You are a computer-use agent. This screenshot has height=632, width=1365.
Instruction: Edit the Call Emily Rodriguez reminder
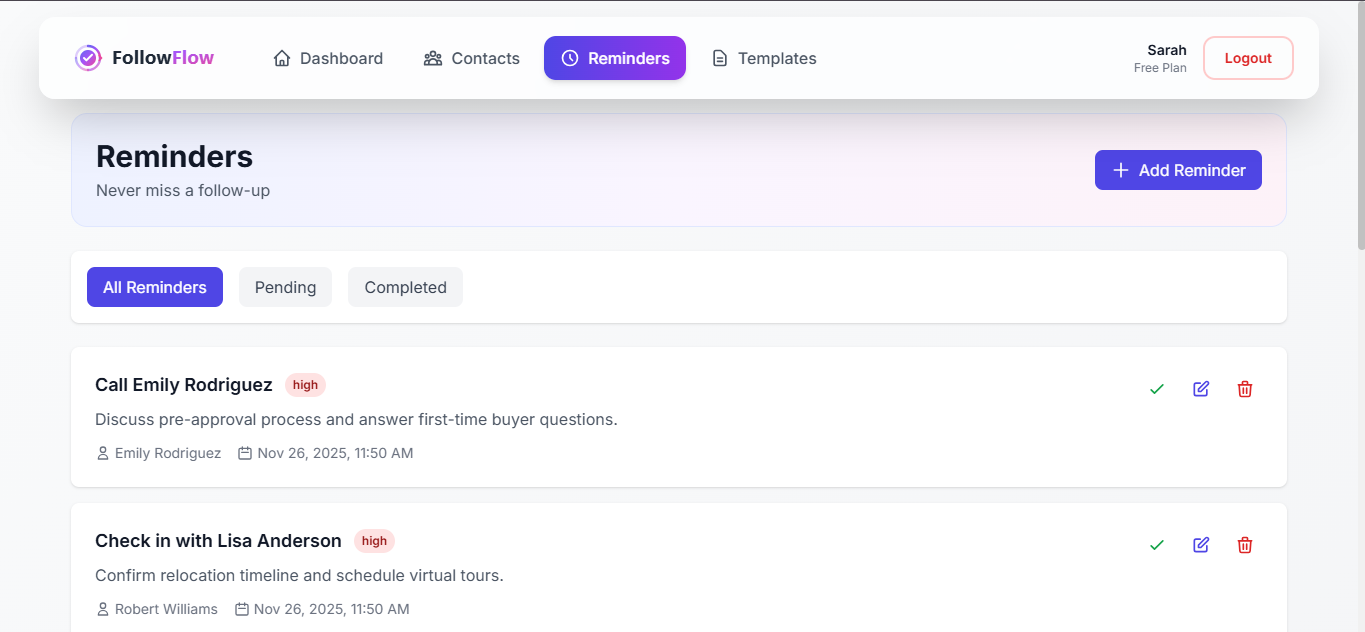pyautogui.click(x=1201, y=389)
